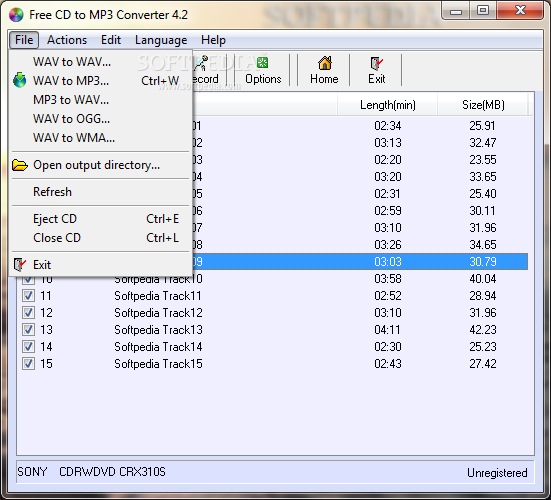
Task: Select Softpedia Track14 title
Action: pyautogui.click(x=158, y=347)
